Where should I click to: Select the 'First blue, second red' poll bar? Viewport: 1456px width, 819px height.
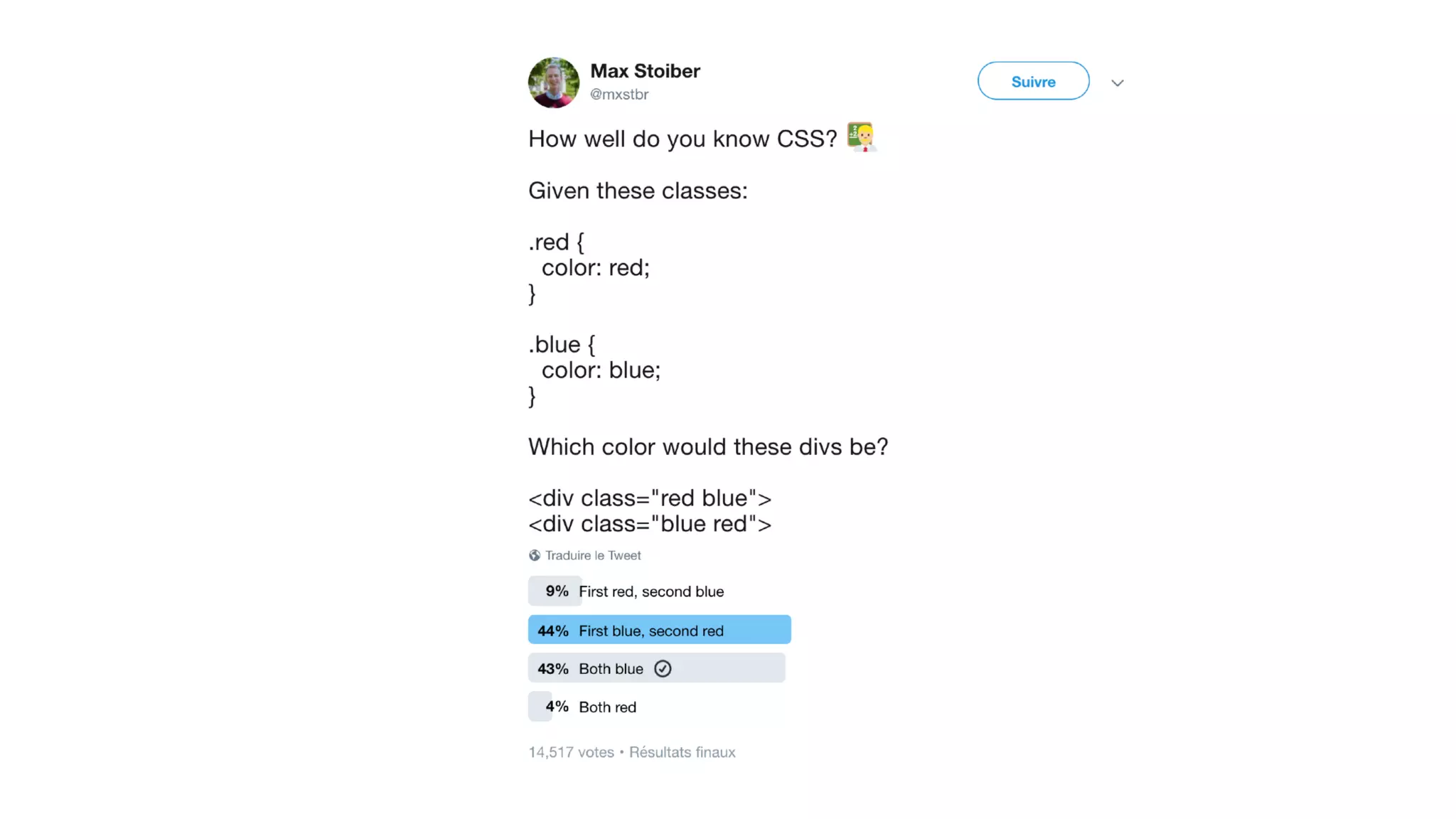[x=658, y=630]
